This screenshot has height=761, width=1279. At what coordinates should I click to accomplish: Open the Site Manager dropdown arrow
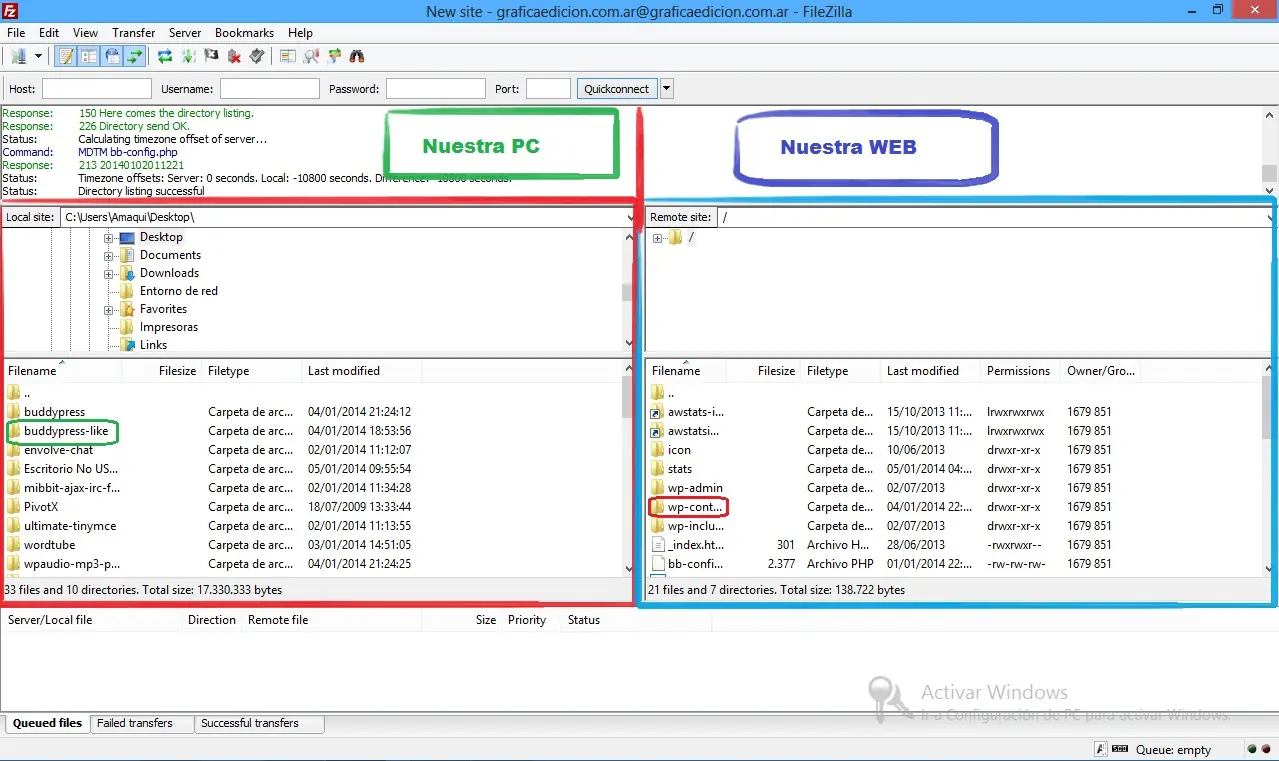[38, 57]
